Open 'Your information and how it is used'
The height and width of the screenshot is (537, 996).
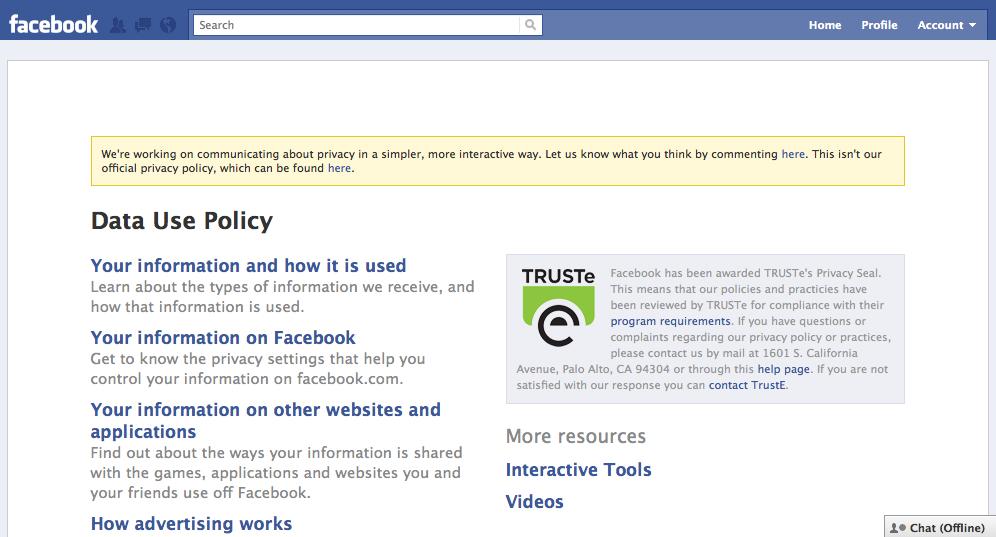248,265
